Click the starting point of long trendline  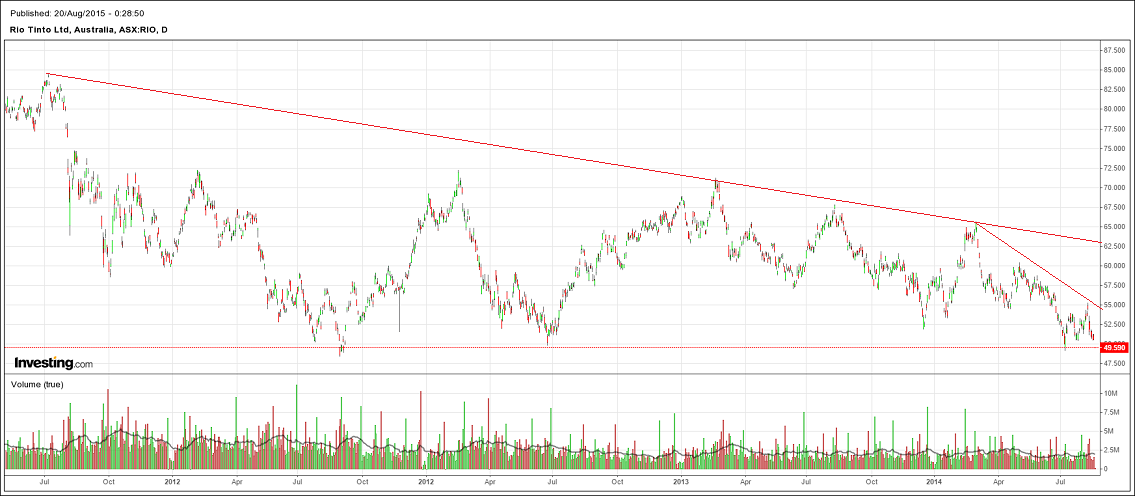click(47, 74)
